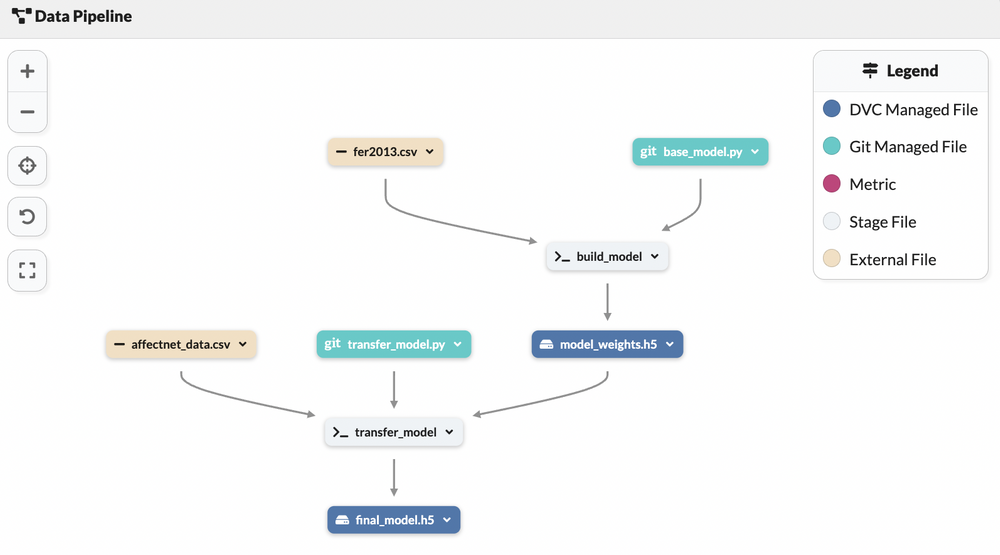Click the drive icon on model_weights.h5
This screenshot has height=555, width=1000.
pyautogui.click(x=546, y=345)
